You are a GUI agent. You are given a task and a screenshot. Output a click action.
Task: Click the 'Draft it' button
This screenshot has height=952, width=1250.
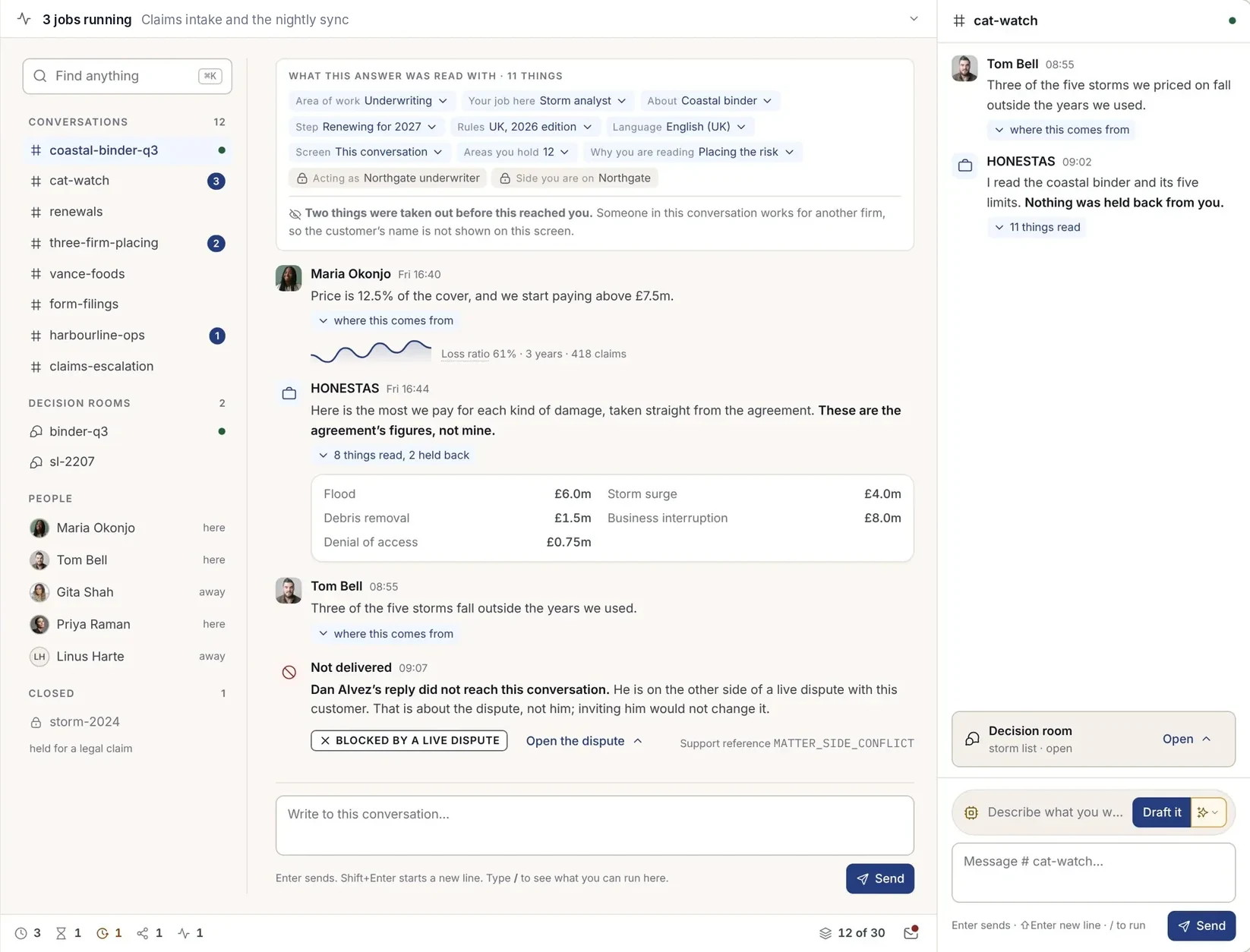(x=1161, y=812)
